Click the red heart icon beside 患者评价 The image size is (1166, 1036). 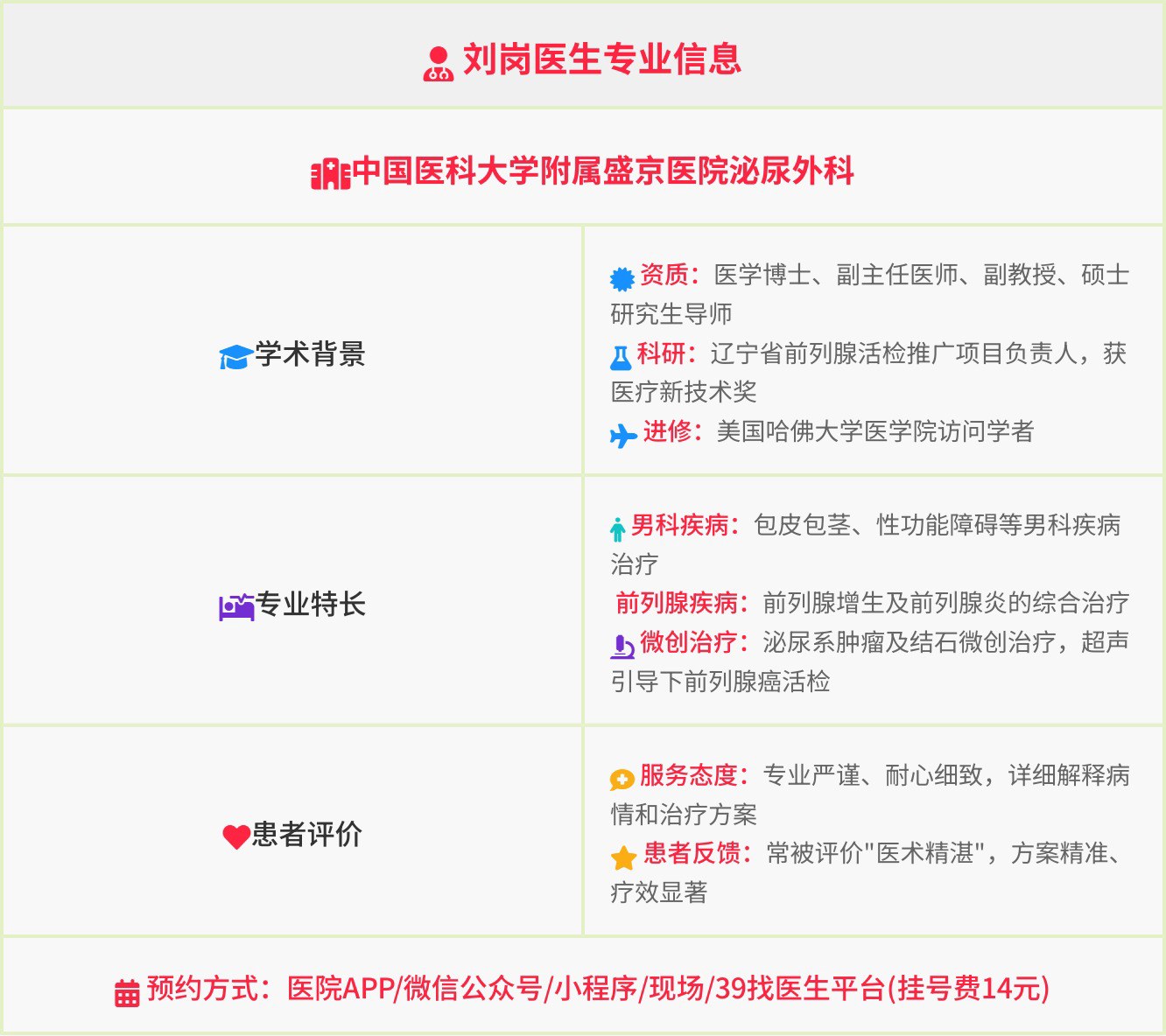coord(236,837)
